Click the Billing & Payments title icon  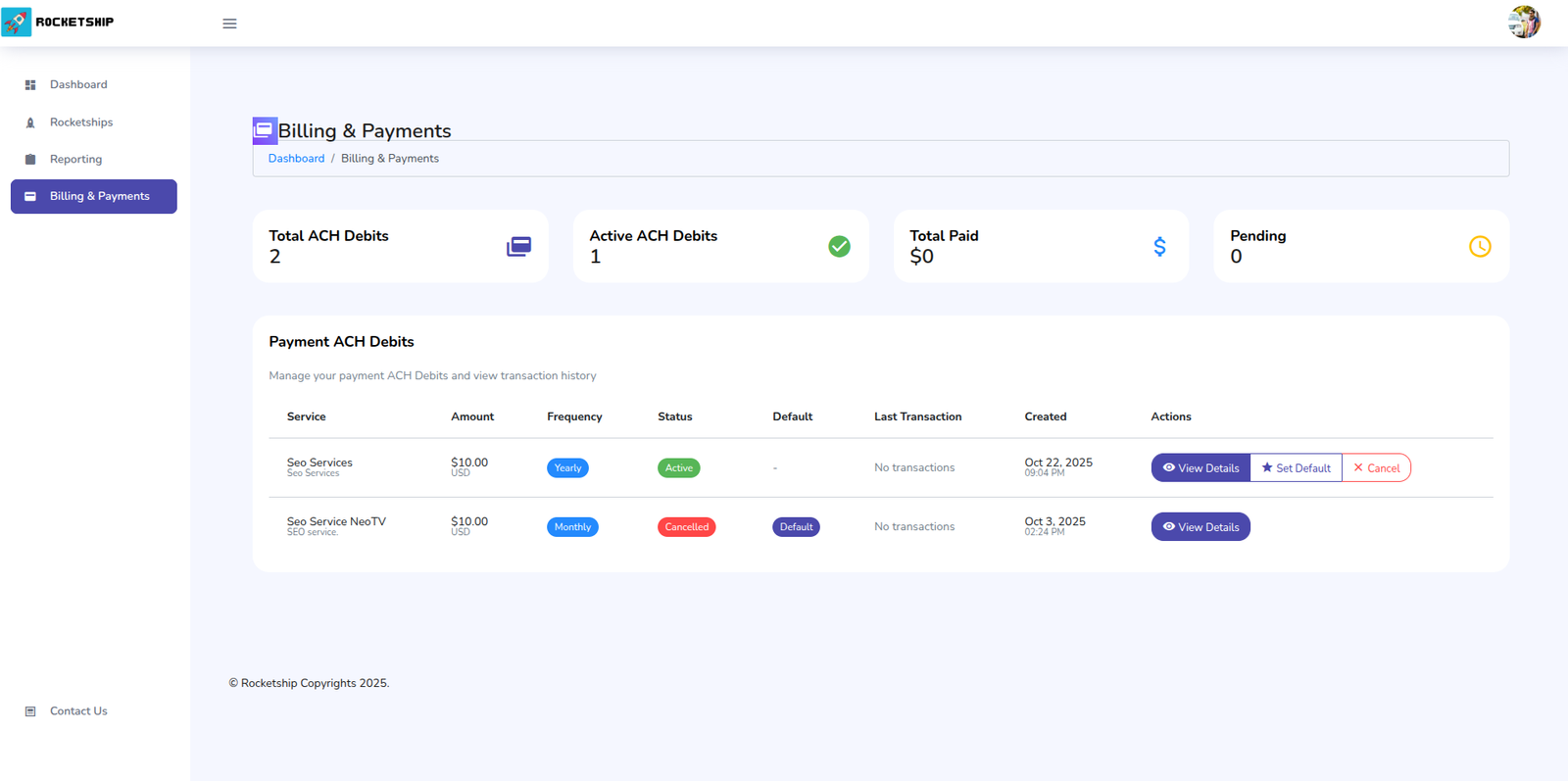click(x=265, y=130)
